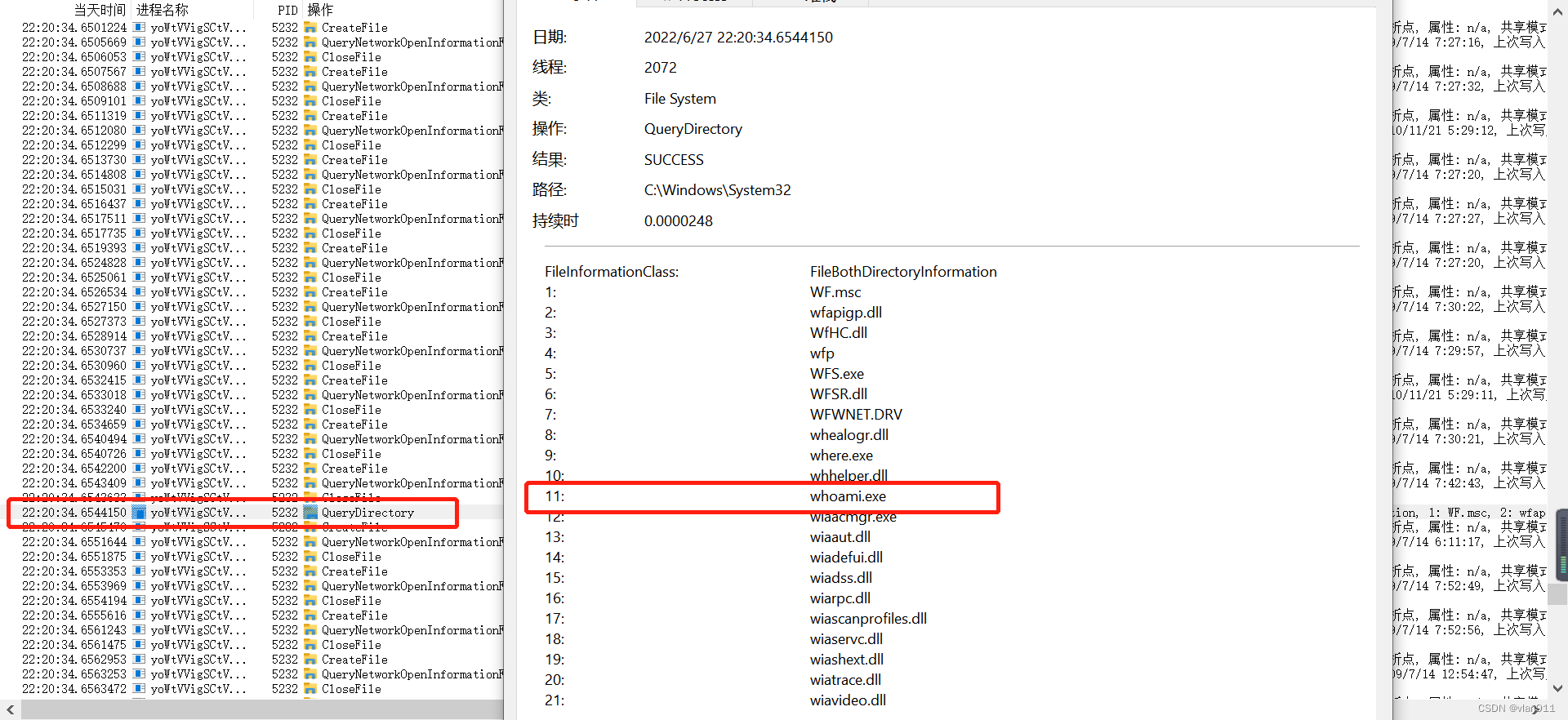Click the up arrow of the right scrollbar

pyautogui.click(x=1557, y=11)
